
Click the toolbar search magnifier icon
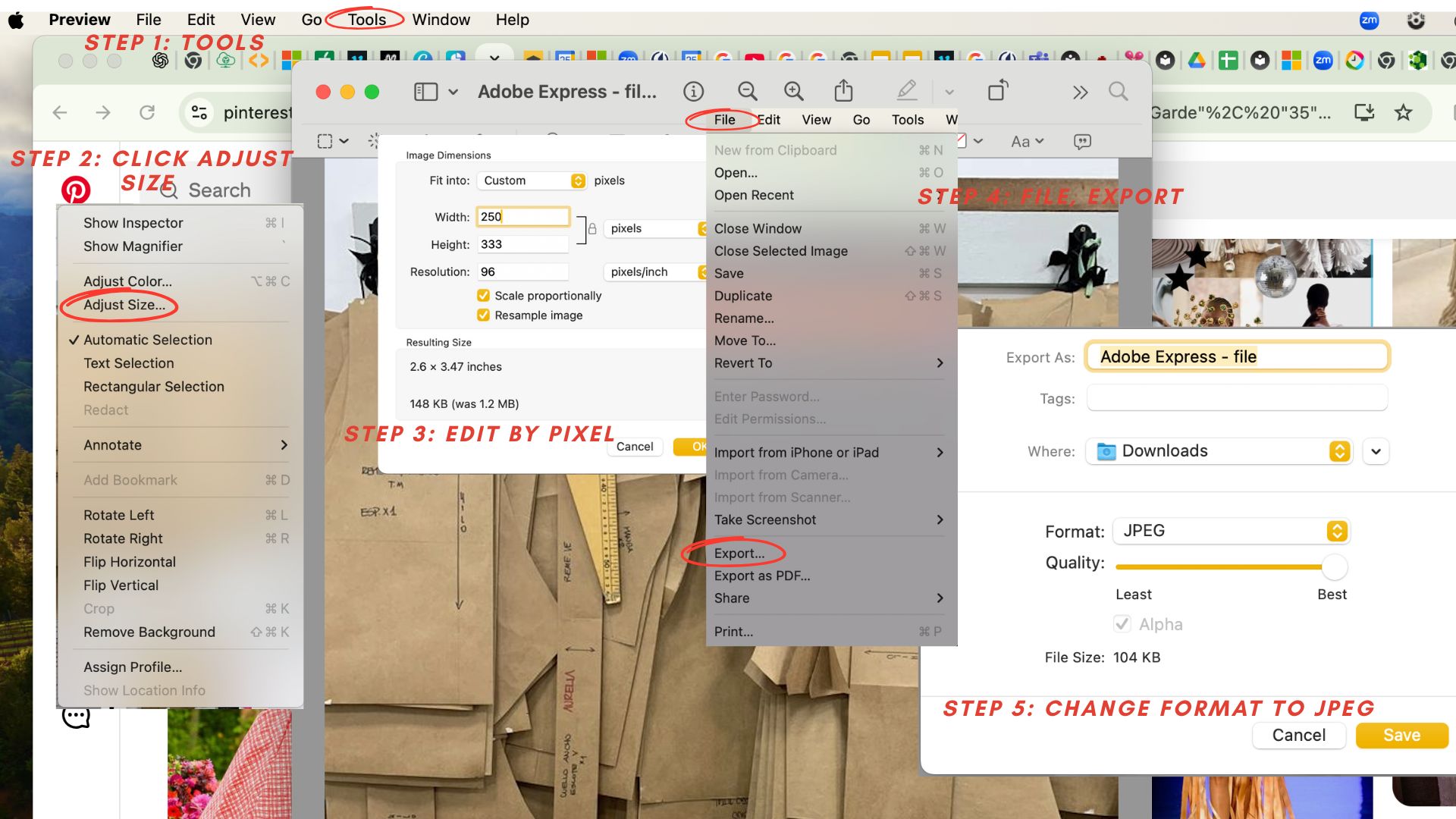pos(1118,92)
